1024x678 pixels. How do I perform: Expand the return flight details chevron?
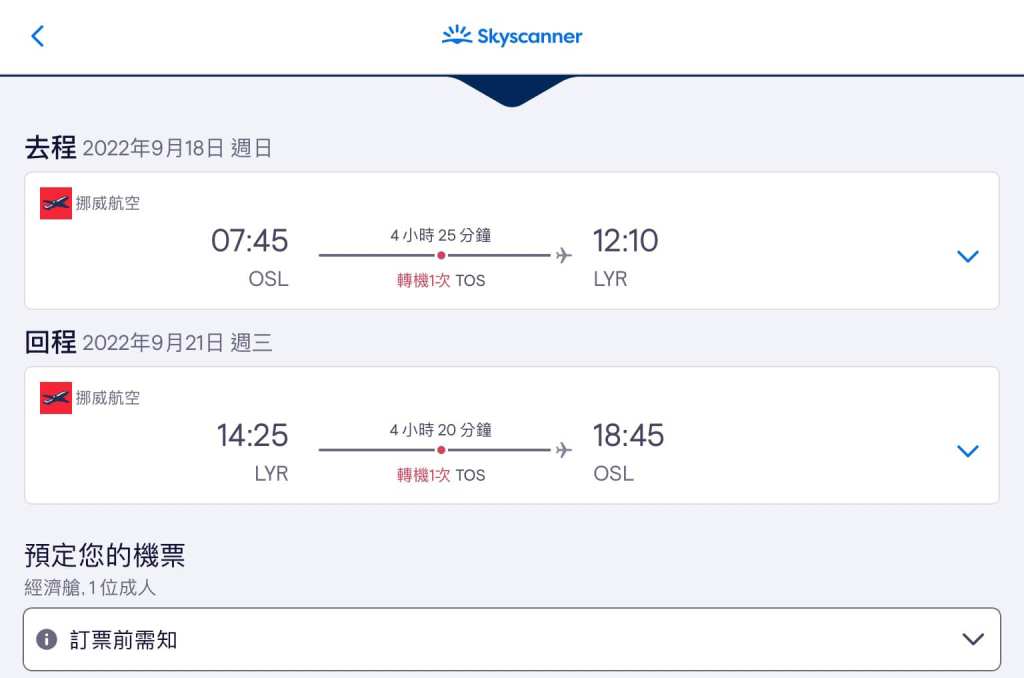tap(967, 450)
